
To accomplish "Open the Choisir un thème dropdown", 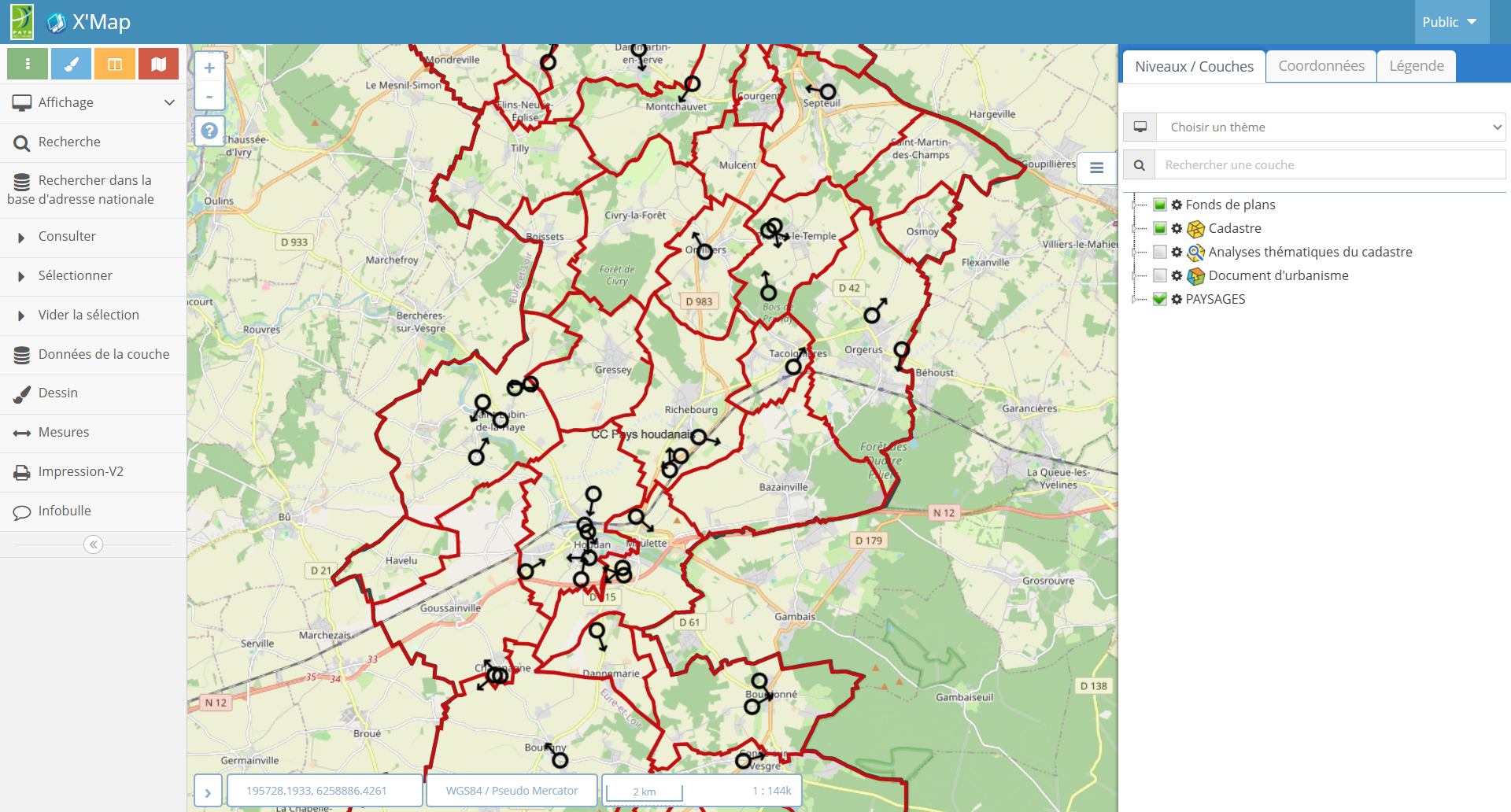I will tap(1330, 127).
